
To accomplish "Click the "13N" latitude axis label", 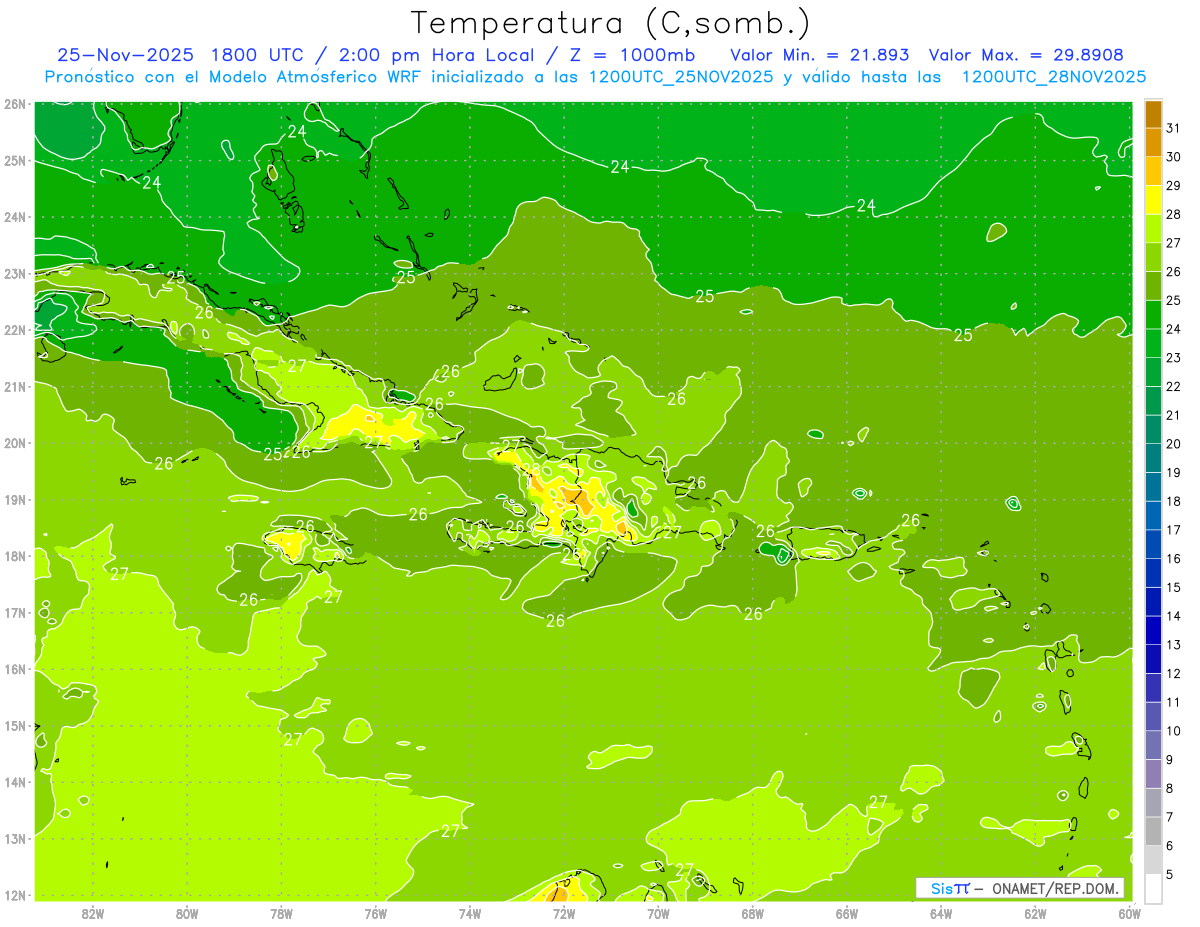I will click(x=15, y=838).
